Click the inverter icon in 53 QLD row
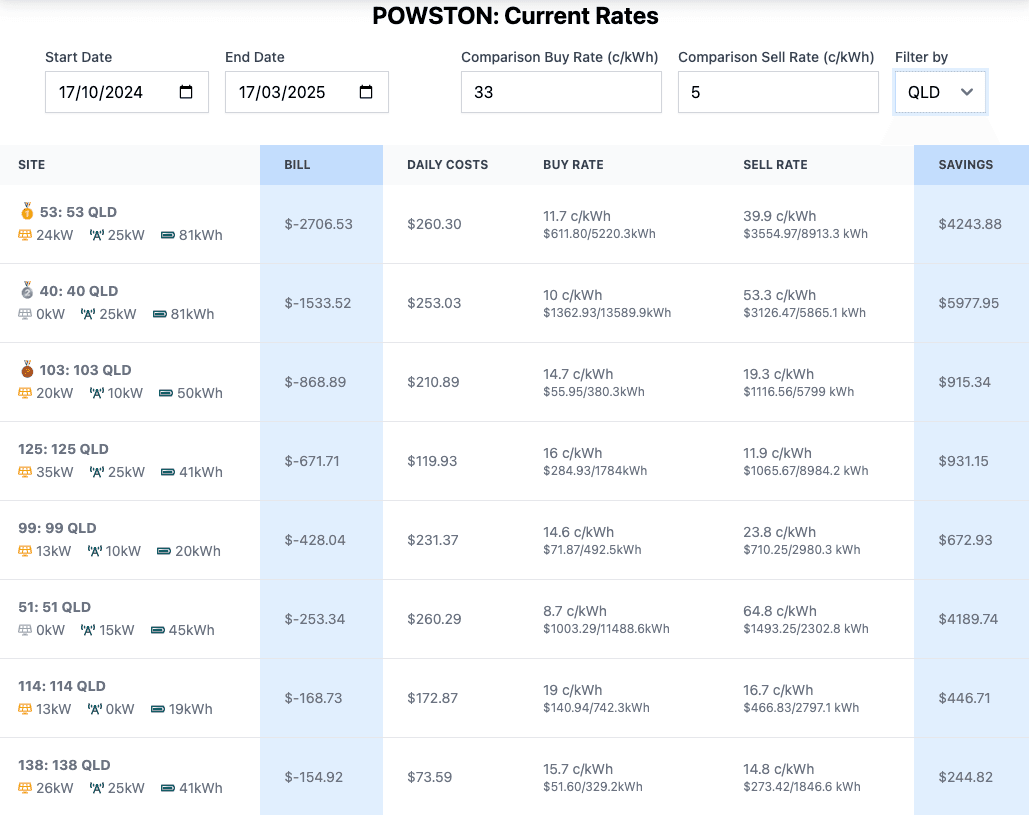This screenshot has width=1029, height=815. [96, 235]
